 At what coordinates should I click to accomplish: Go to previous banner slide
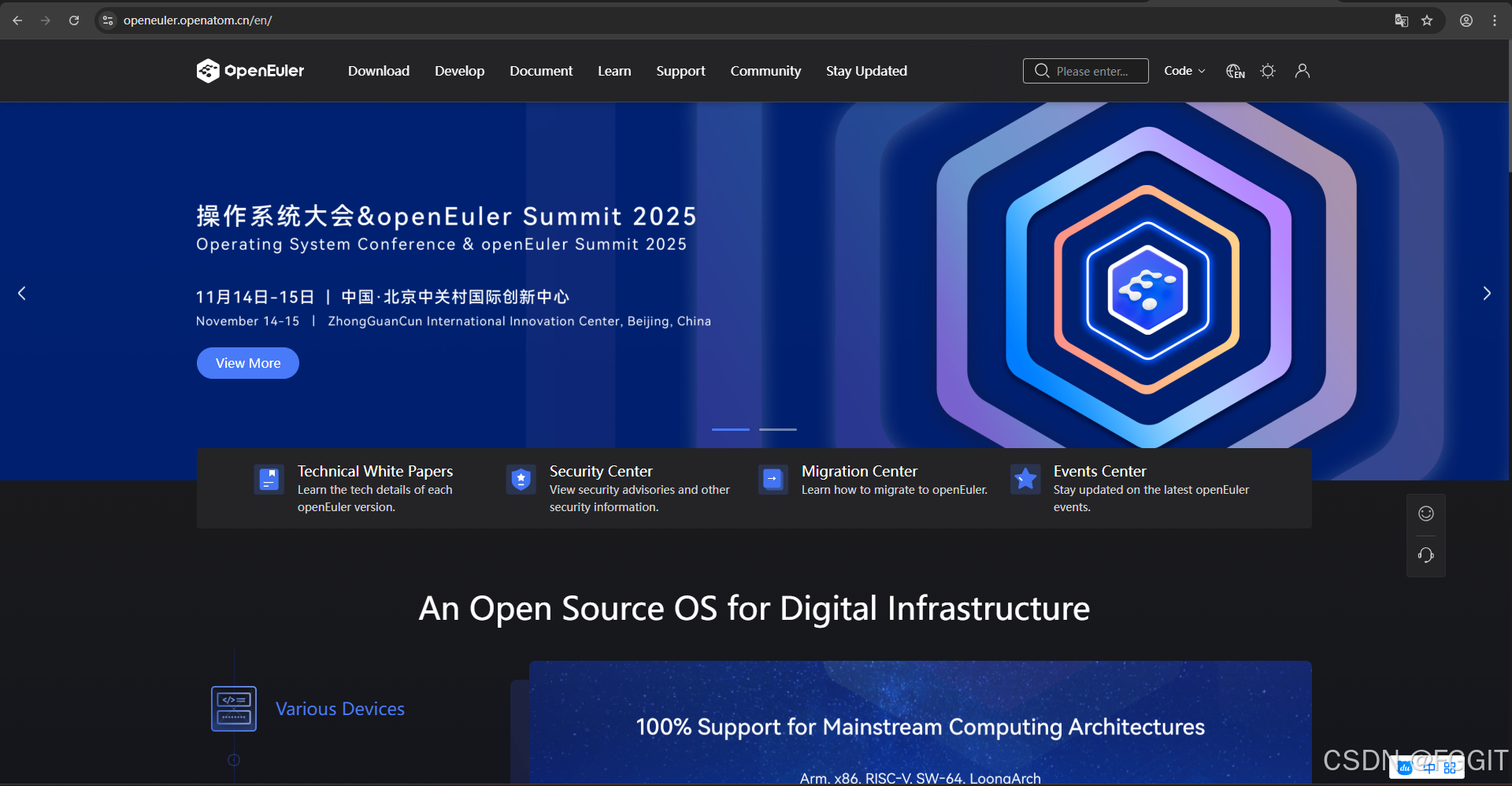point(22,293)
